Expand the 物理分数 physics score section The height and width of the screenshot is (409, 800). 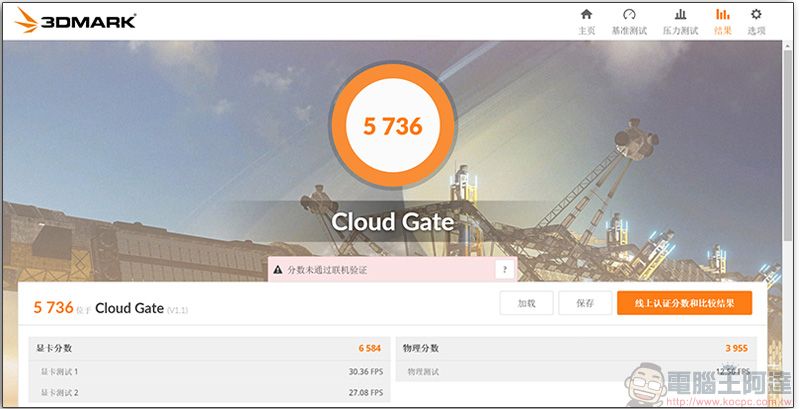point(575,348)
